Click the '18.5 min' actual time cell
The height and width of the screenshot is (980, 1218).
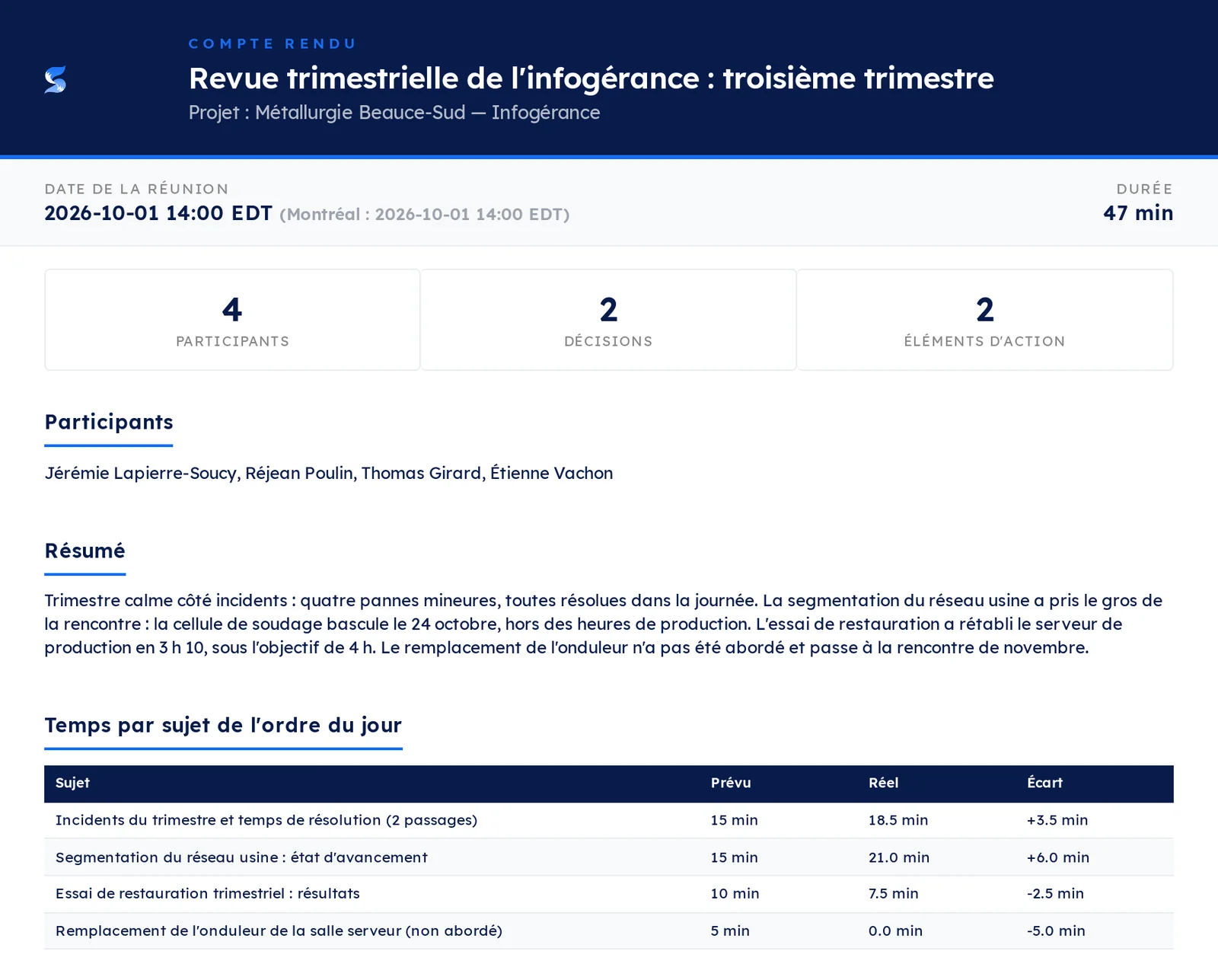click(898, 820)
